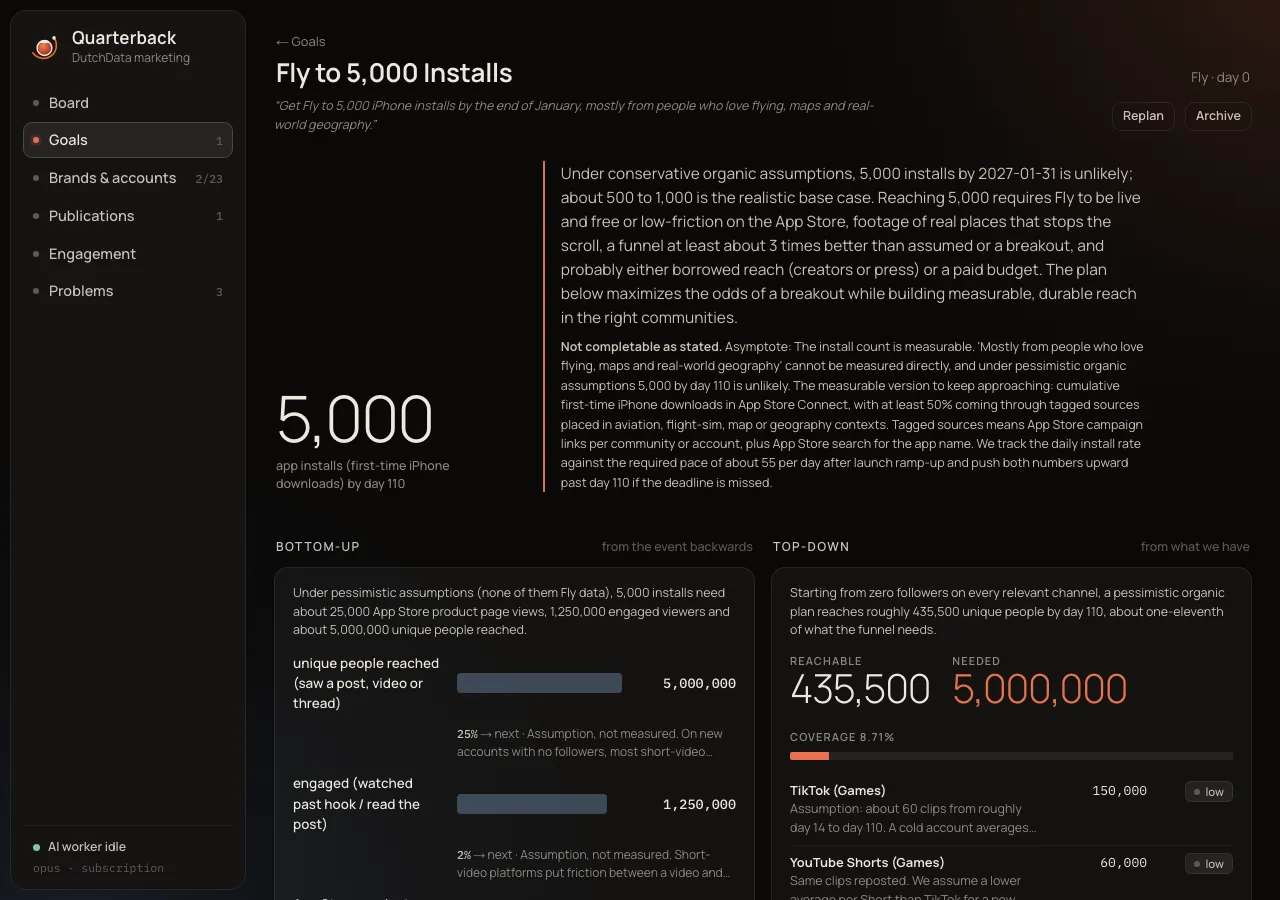
Task: Go to Publications
Action: [x=128, y=216]
